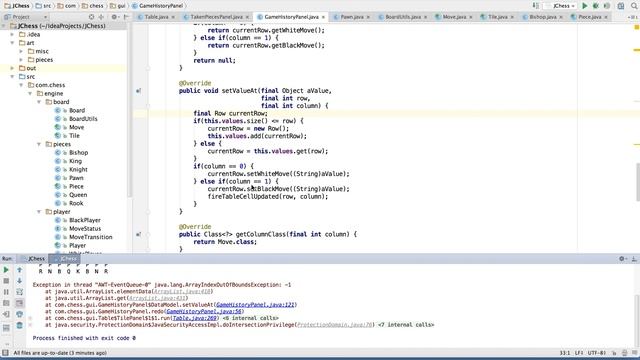The height and width of the screenshot is (360, 640).
Task: Collapse the art folder
Action: (x=13, y=43)
